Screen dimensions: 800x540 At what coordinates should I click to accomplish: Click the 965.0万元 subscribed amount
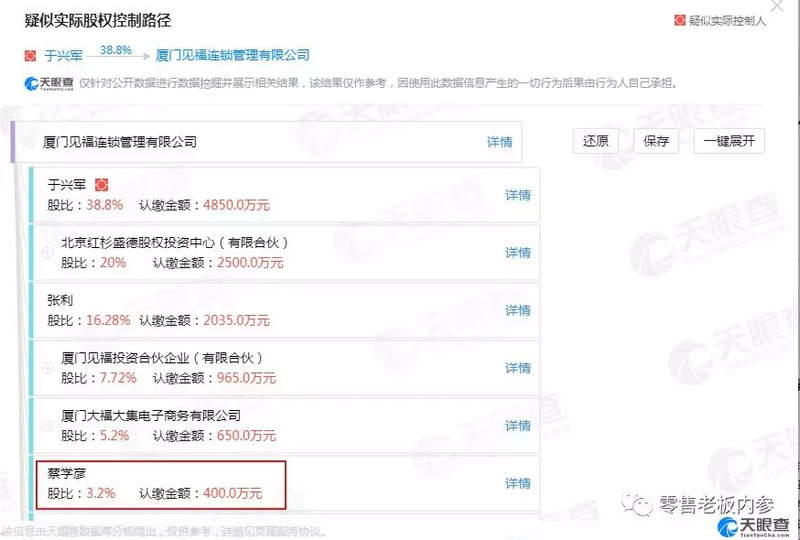[246, 378]
